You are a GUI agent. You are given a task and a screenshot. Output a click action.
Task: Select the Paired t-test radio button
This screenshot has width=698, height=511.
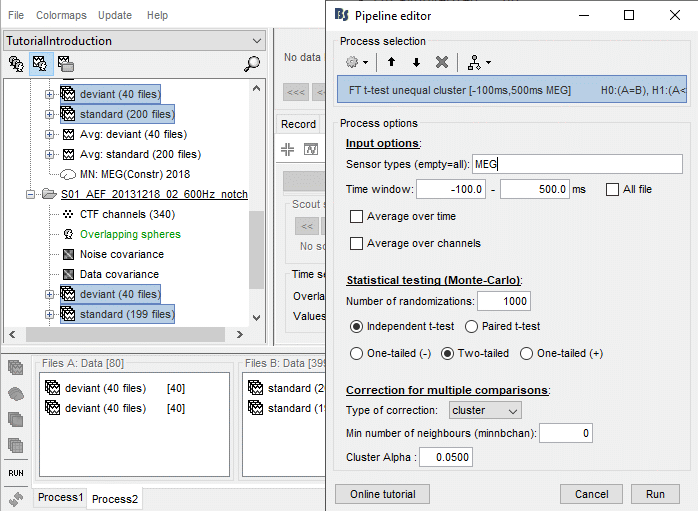pos(472,326)
